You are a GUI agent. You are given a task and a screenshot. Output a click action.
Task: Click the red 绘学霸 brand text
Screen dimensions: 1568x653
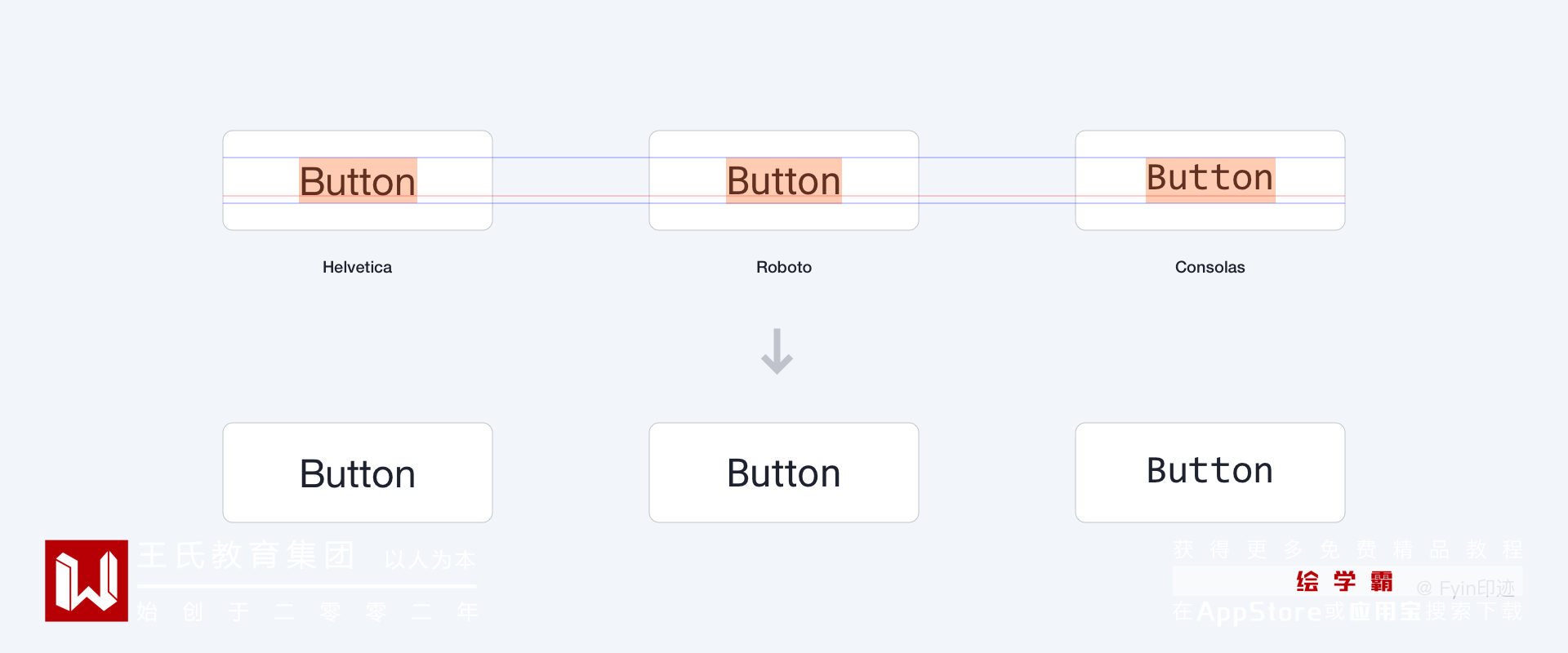[1344, 582]
